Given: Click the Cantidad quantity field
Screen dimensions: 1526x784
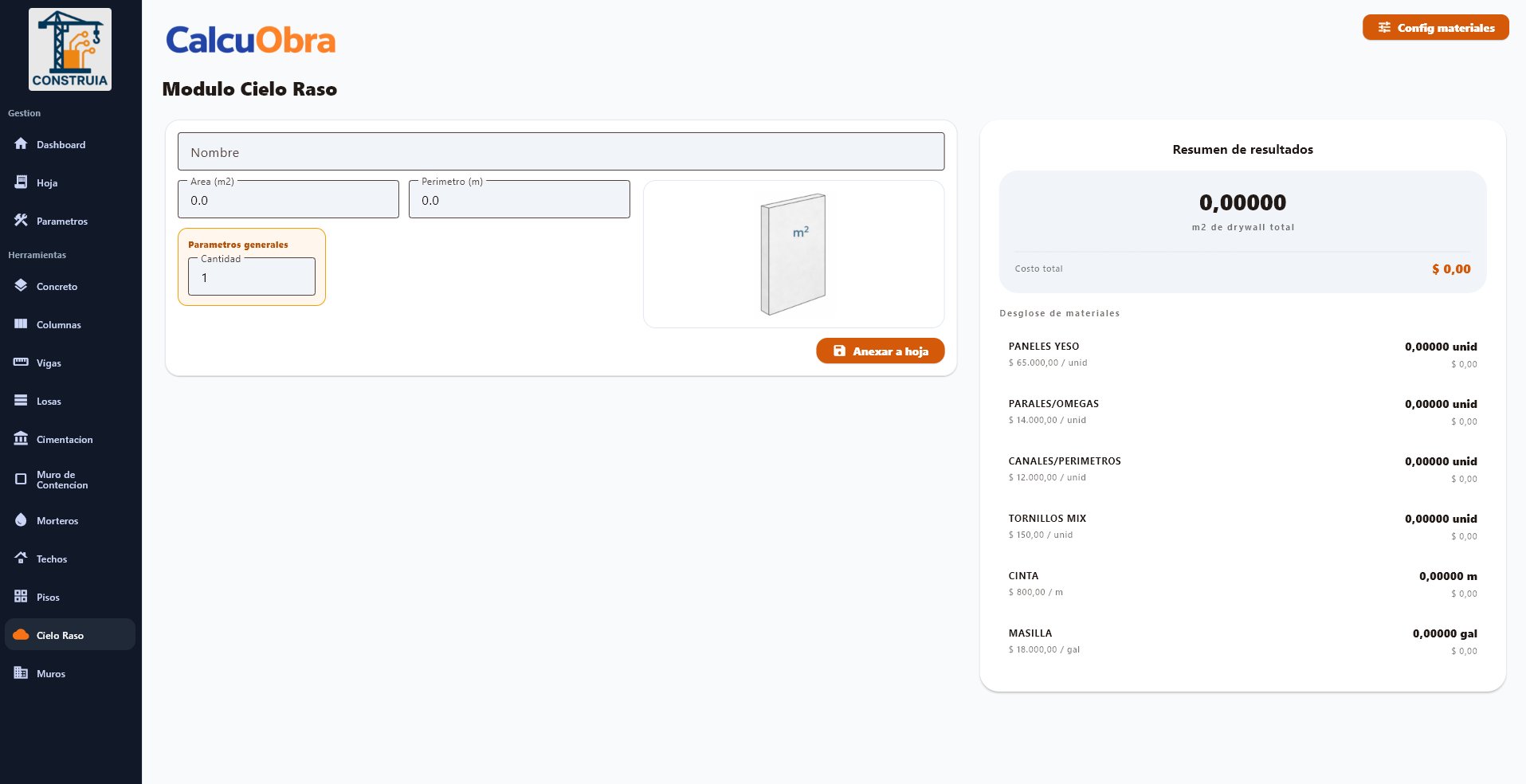Looking at the screenshot, I should [x=251, y=278].
